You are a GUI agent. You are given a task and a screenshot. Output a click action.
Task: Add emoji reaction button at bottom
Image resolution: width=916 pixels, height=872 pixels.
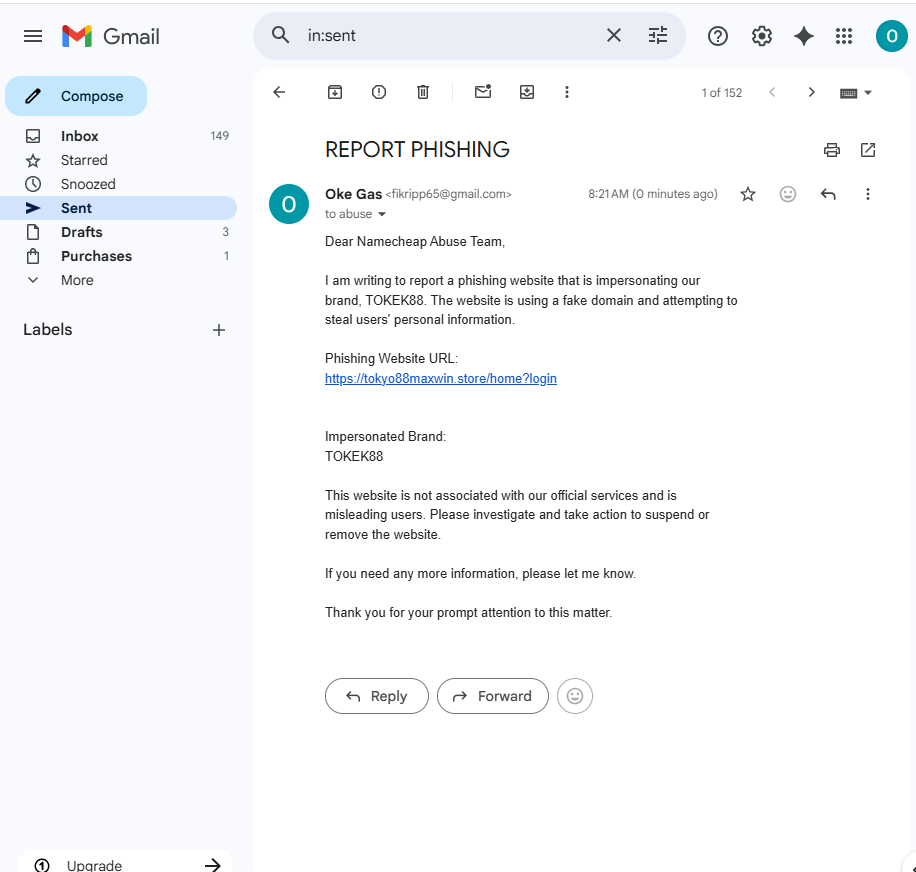click(x=575, y=696)
